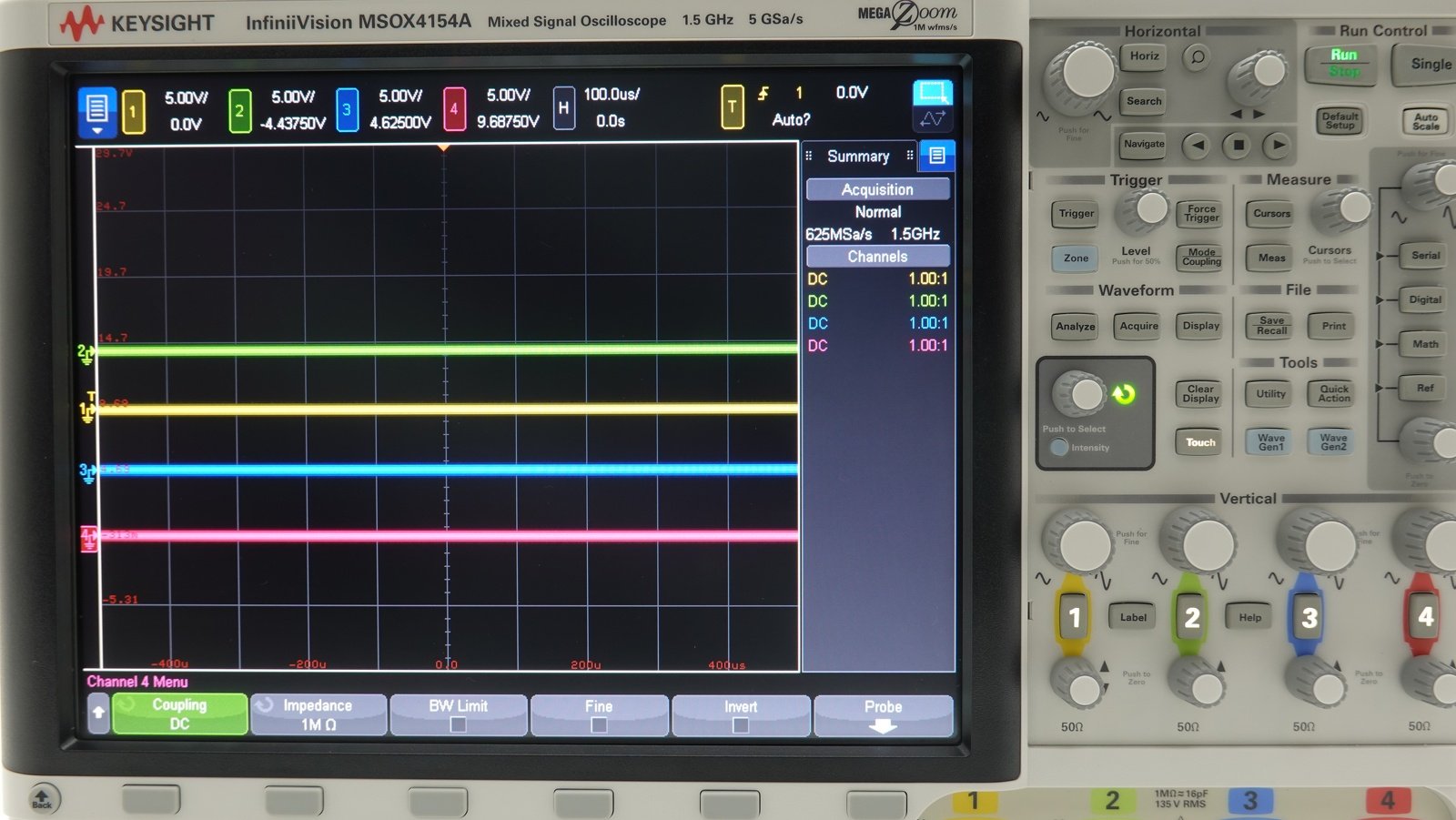
Task: Open the 100.0us/ timebase setting
Action: coord(612,94)
